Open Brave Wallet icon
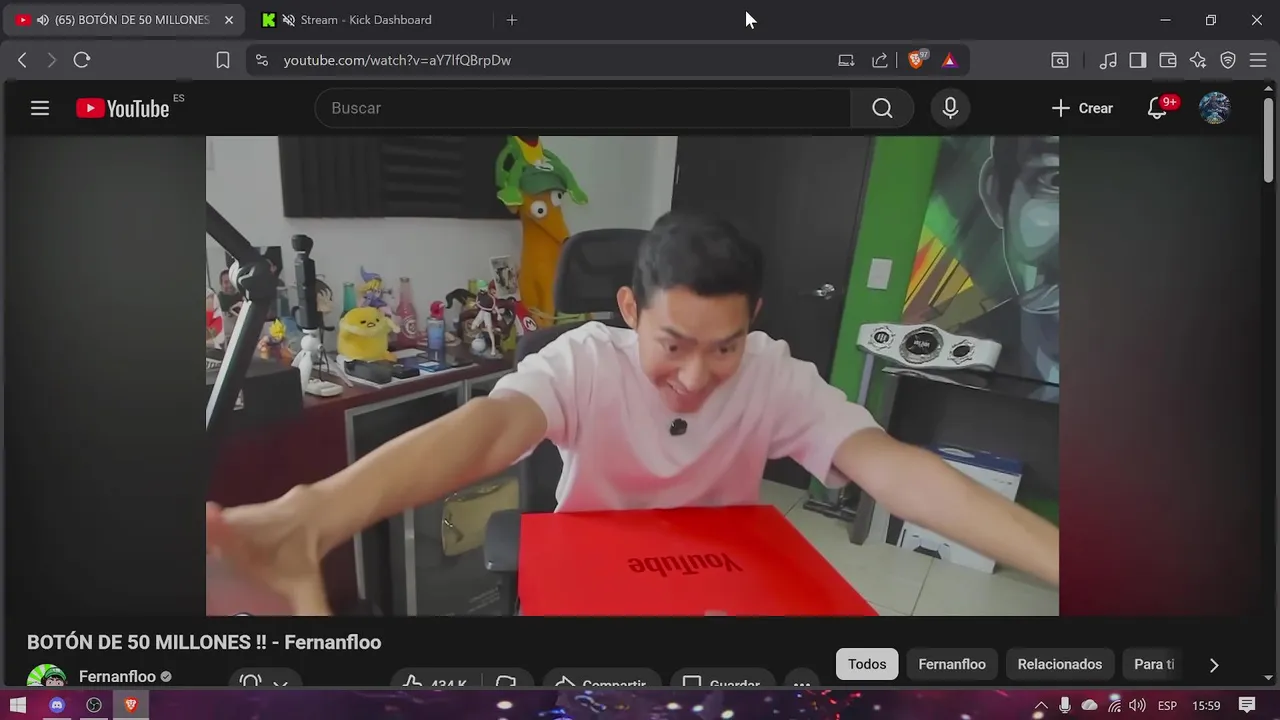 pyautogui.click(x=1168, y=60)
